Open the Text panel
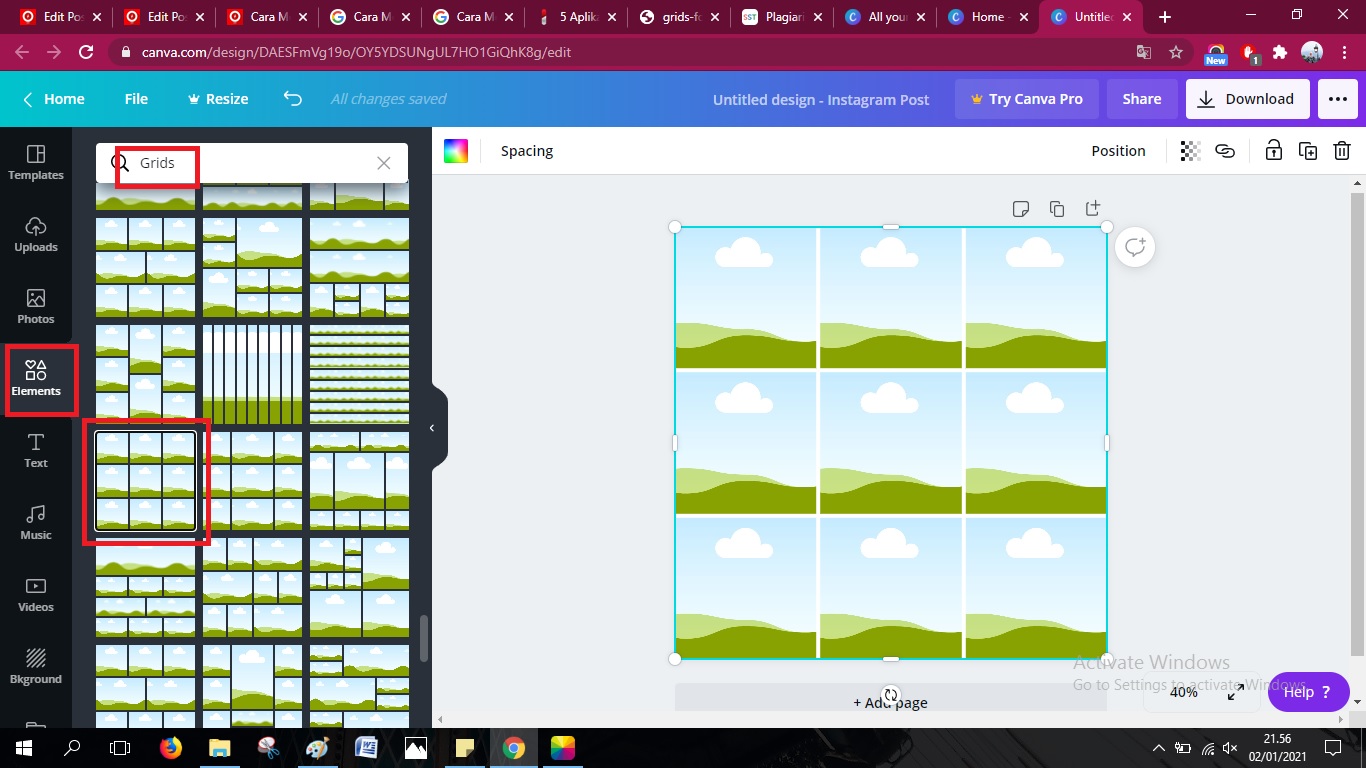 tap(36, 450)
